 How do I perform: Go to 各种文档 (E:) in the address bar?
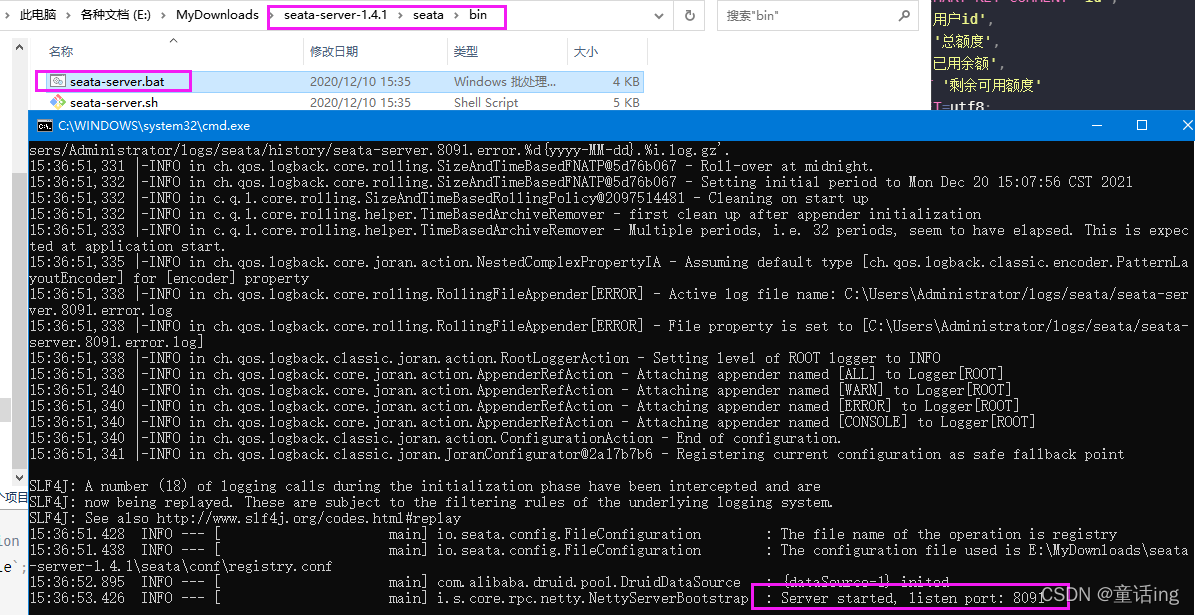pyautogui.click(x=116, y=15)
